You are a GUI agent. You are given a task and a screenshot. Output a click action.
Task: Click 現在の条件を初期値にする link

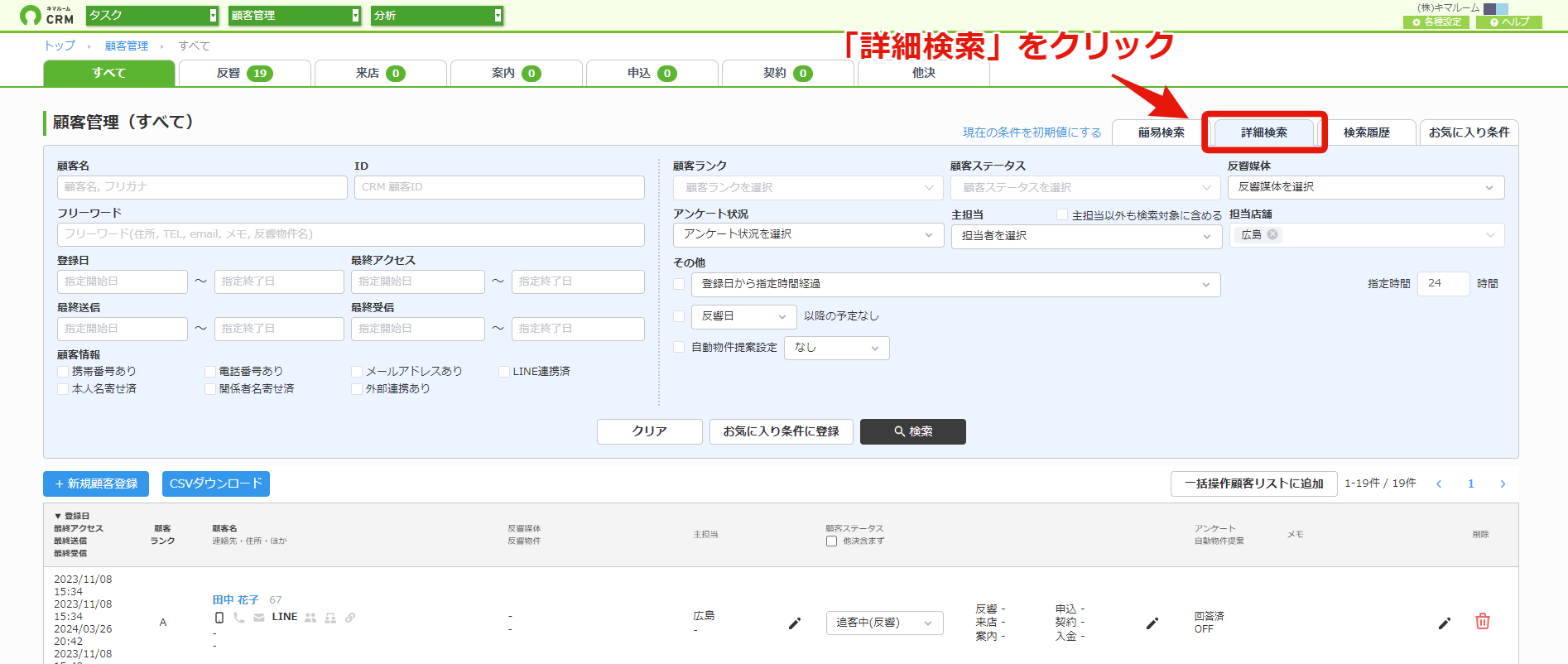(x=1032, y=132)
